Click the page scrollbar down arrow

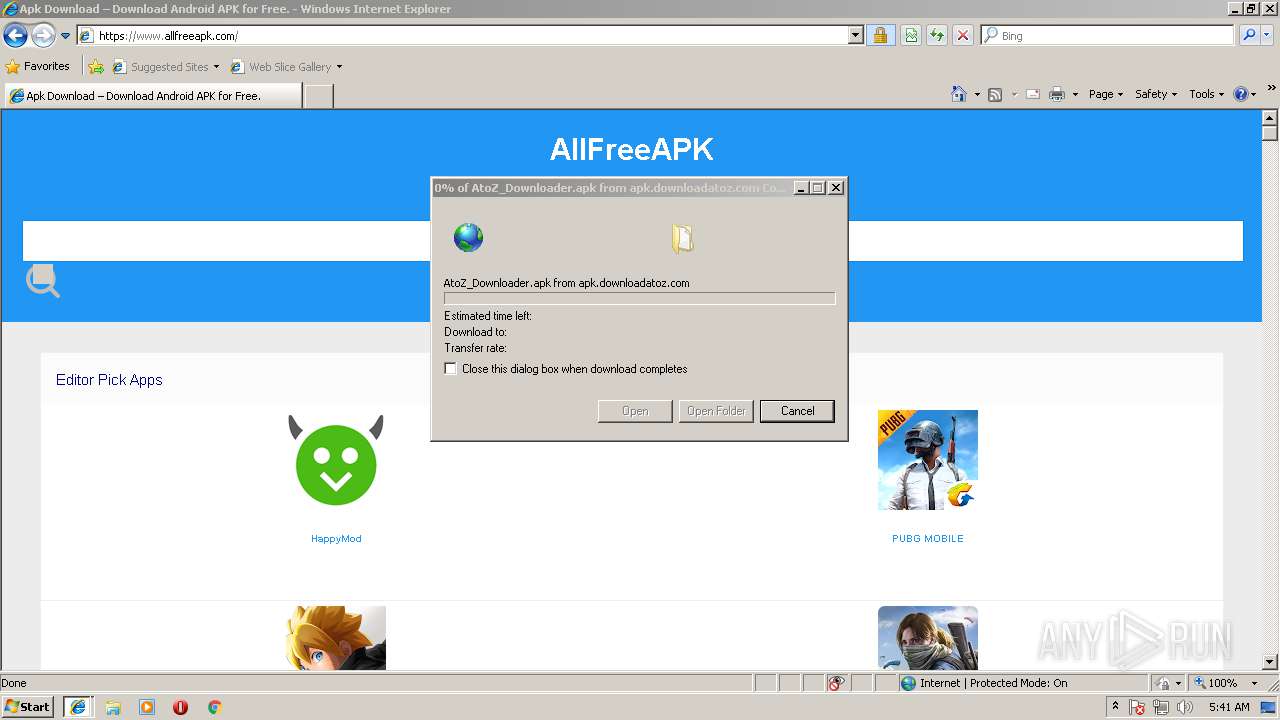point(1270,661)
